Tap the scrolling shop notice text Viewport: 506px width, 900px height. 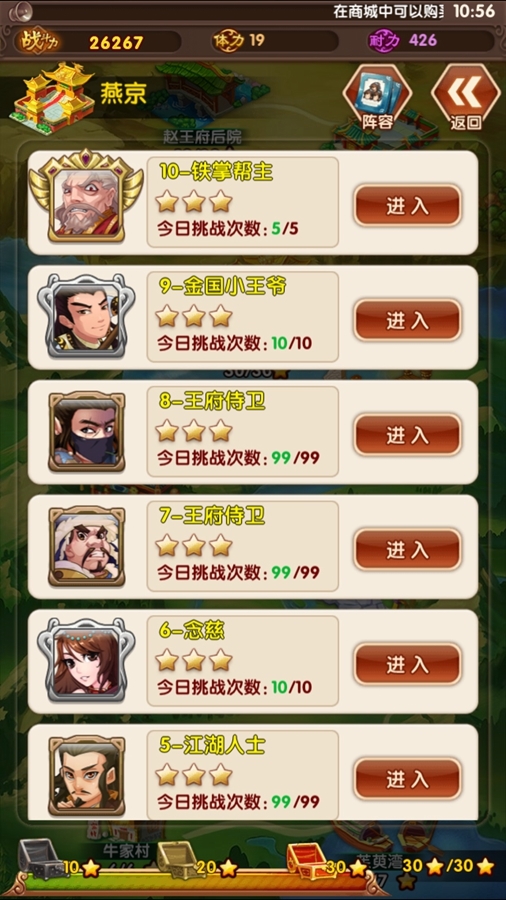(390, 11)
